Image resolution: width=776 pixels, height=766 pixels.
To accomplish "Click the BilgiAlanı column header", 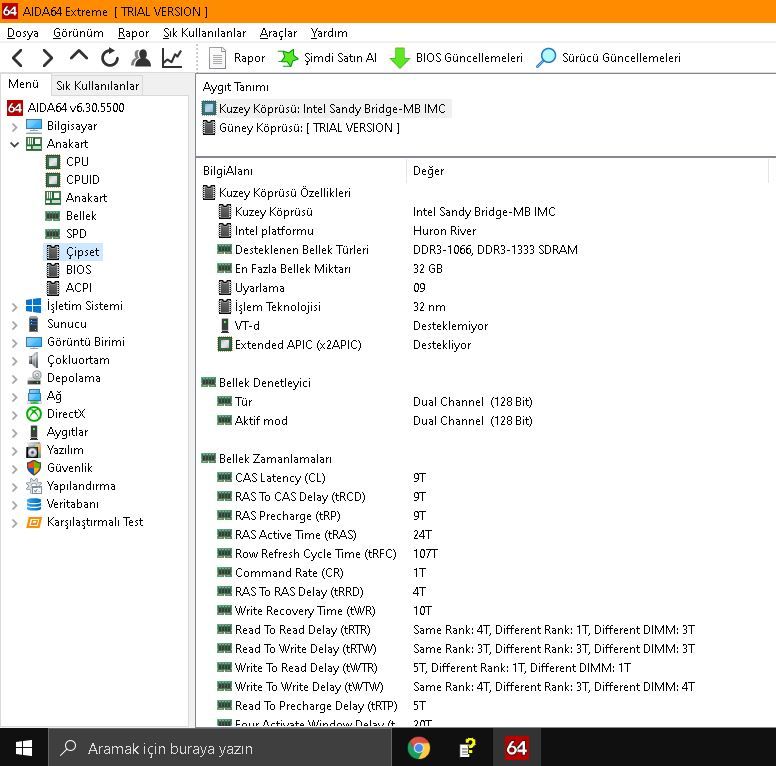I will coord(302,171).
